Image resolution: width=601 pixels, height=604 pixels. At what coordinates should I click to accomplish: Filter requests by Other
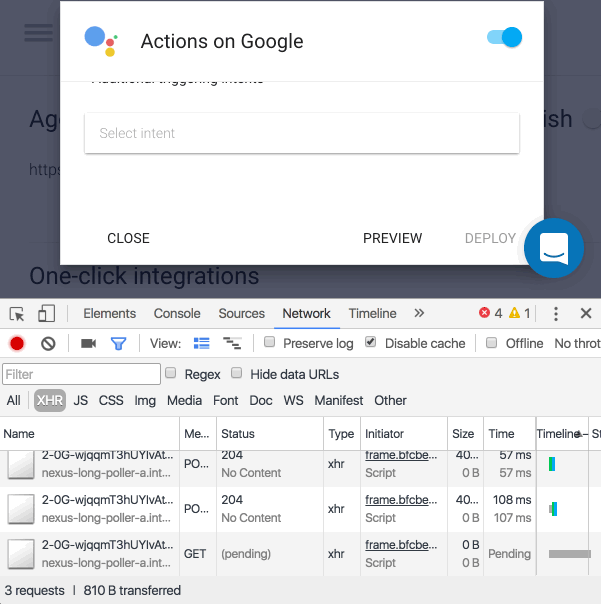click(390, 401)
